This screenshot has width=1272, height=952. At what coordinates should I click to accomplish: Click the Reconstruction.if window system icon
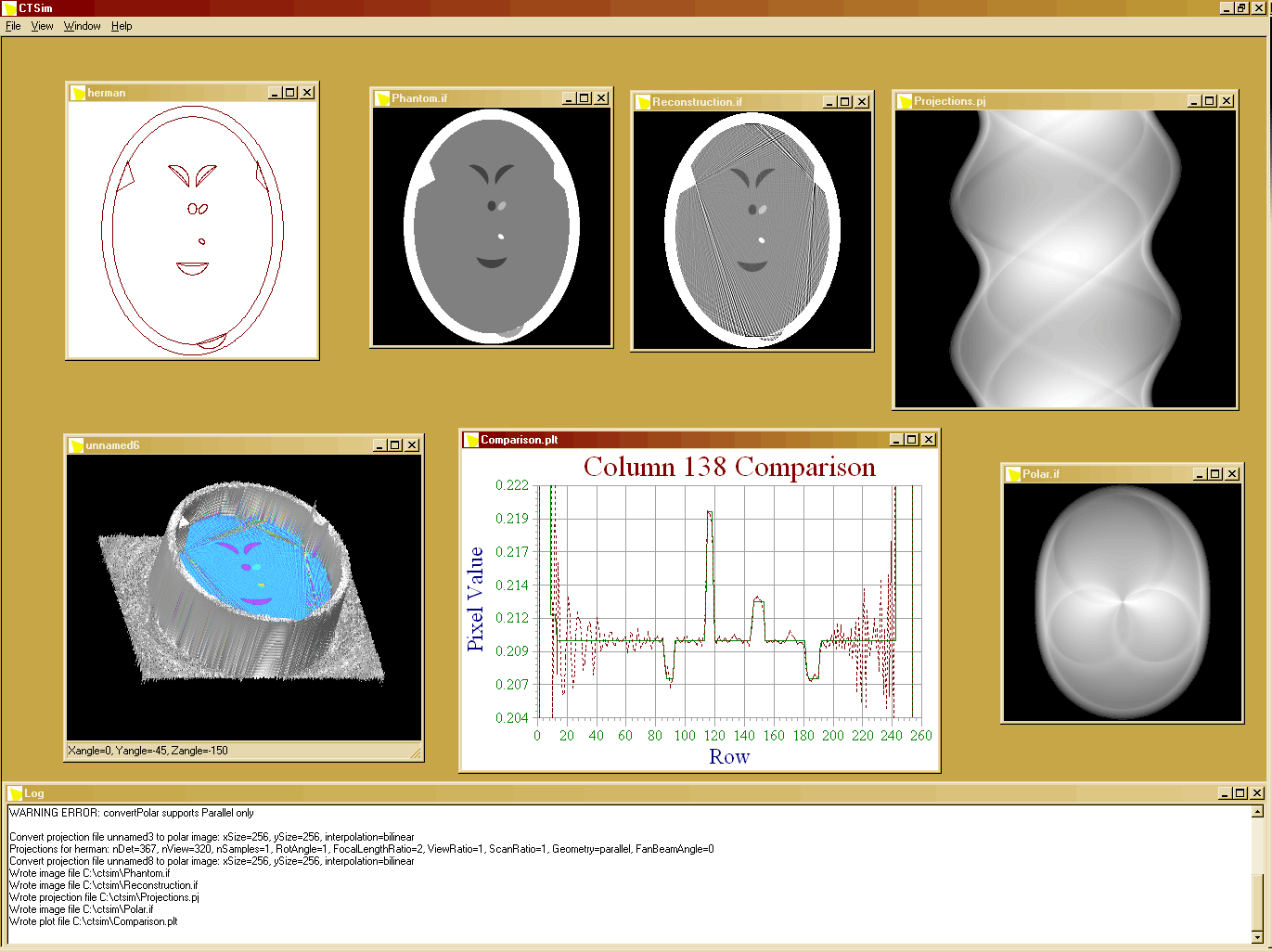643,102
